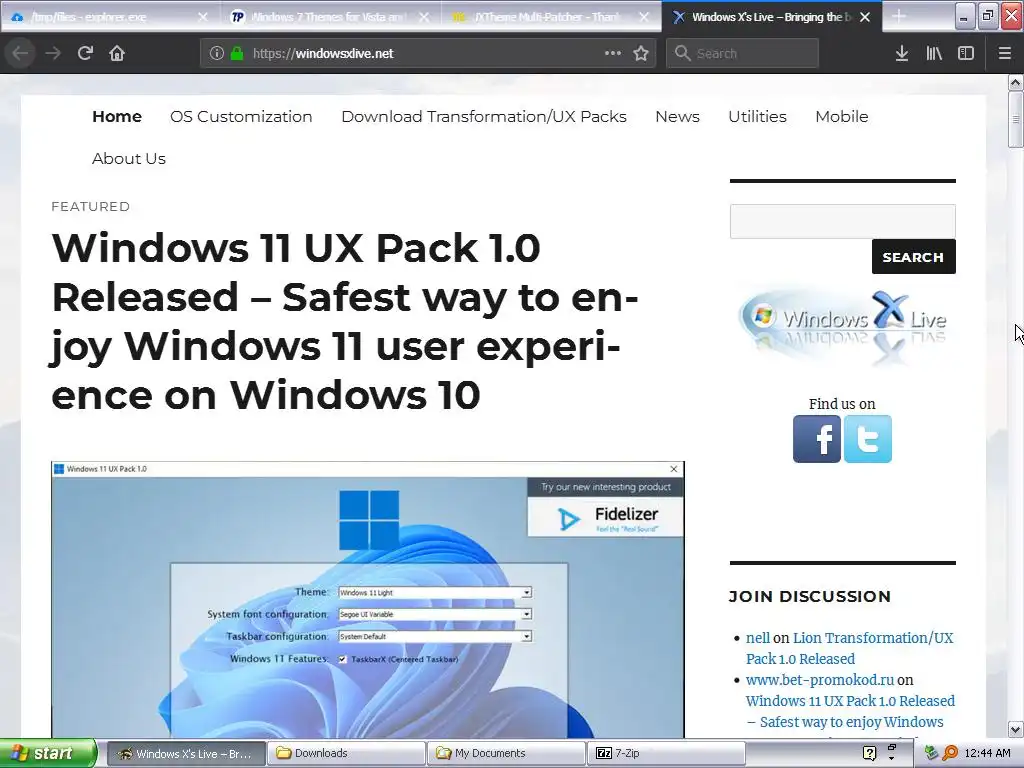
Task: Open a new tab with plus button
Action: pos(899,16)
